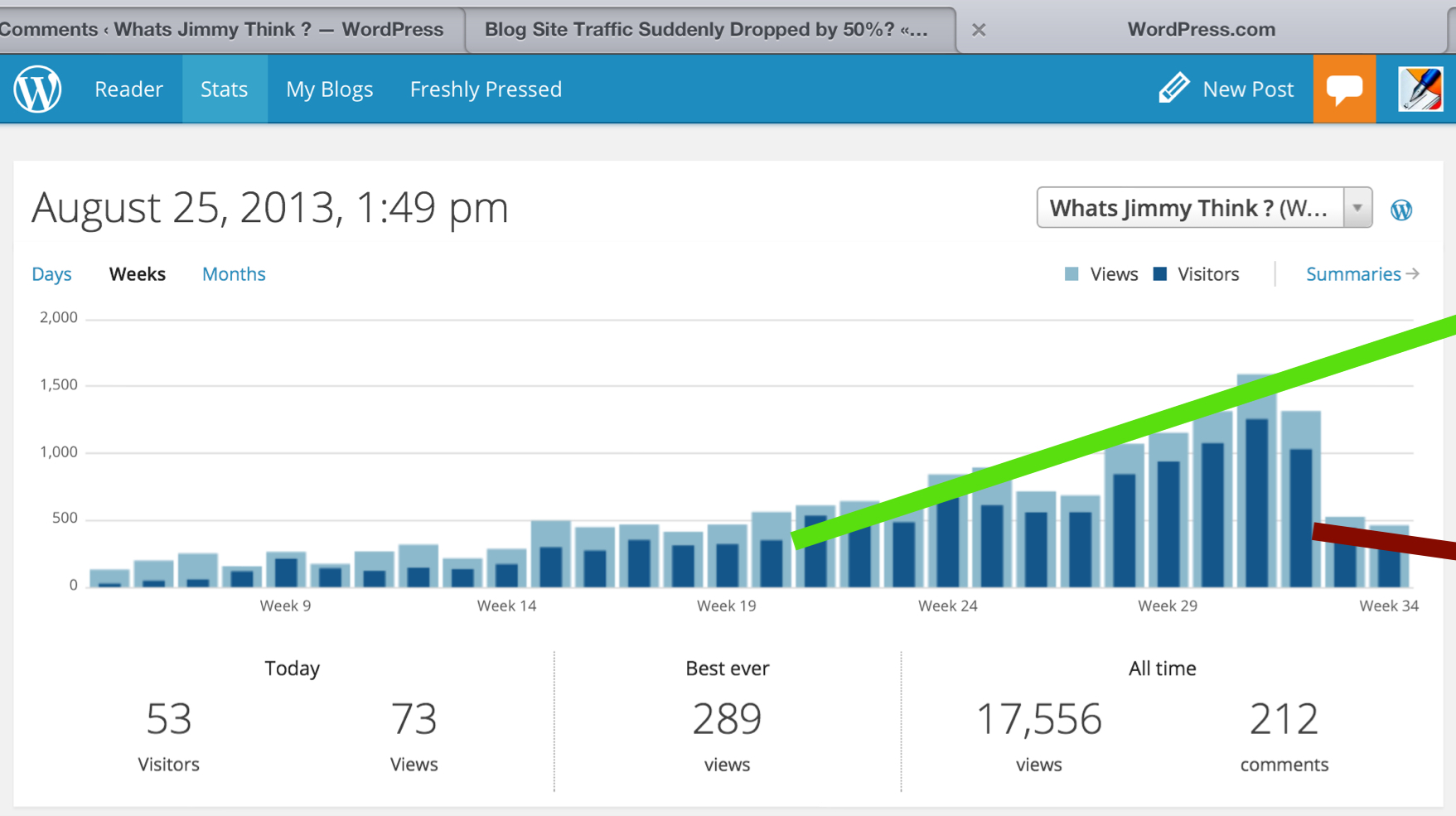
Task: Switch chart to Days view
Action: click(51, 274)
